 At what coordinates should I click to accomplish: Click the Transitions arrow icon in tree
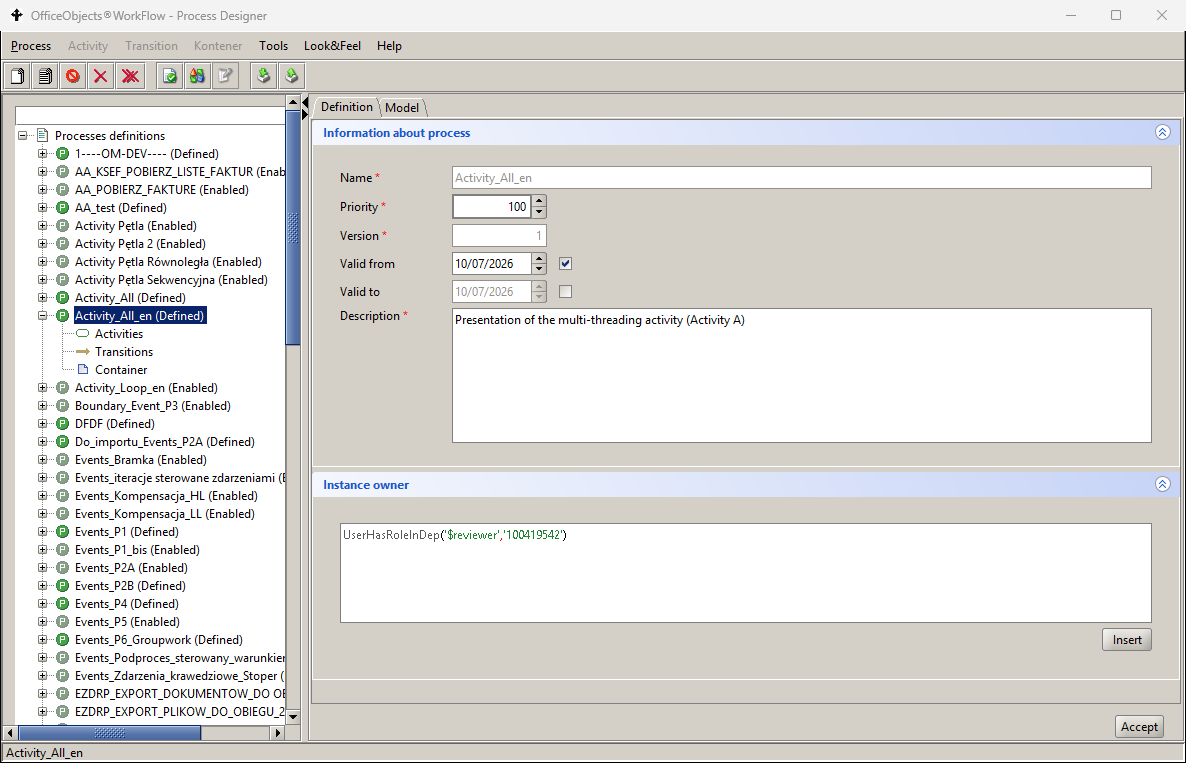tap(83, 352)
